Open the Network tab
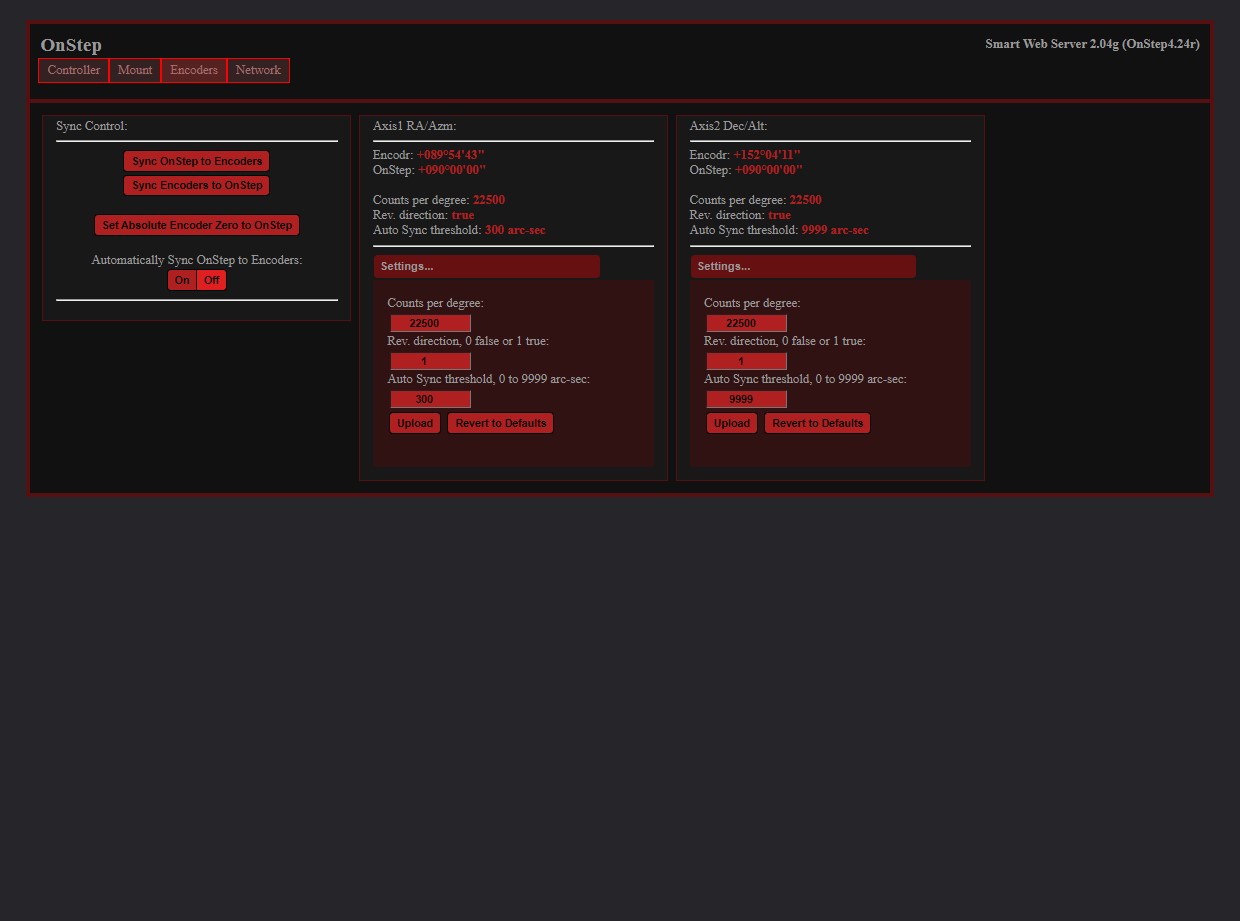 258,70
